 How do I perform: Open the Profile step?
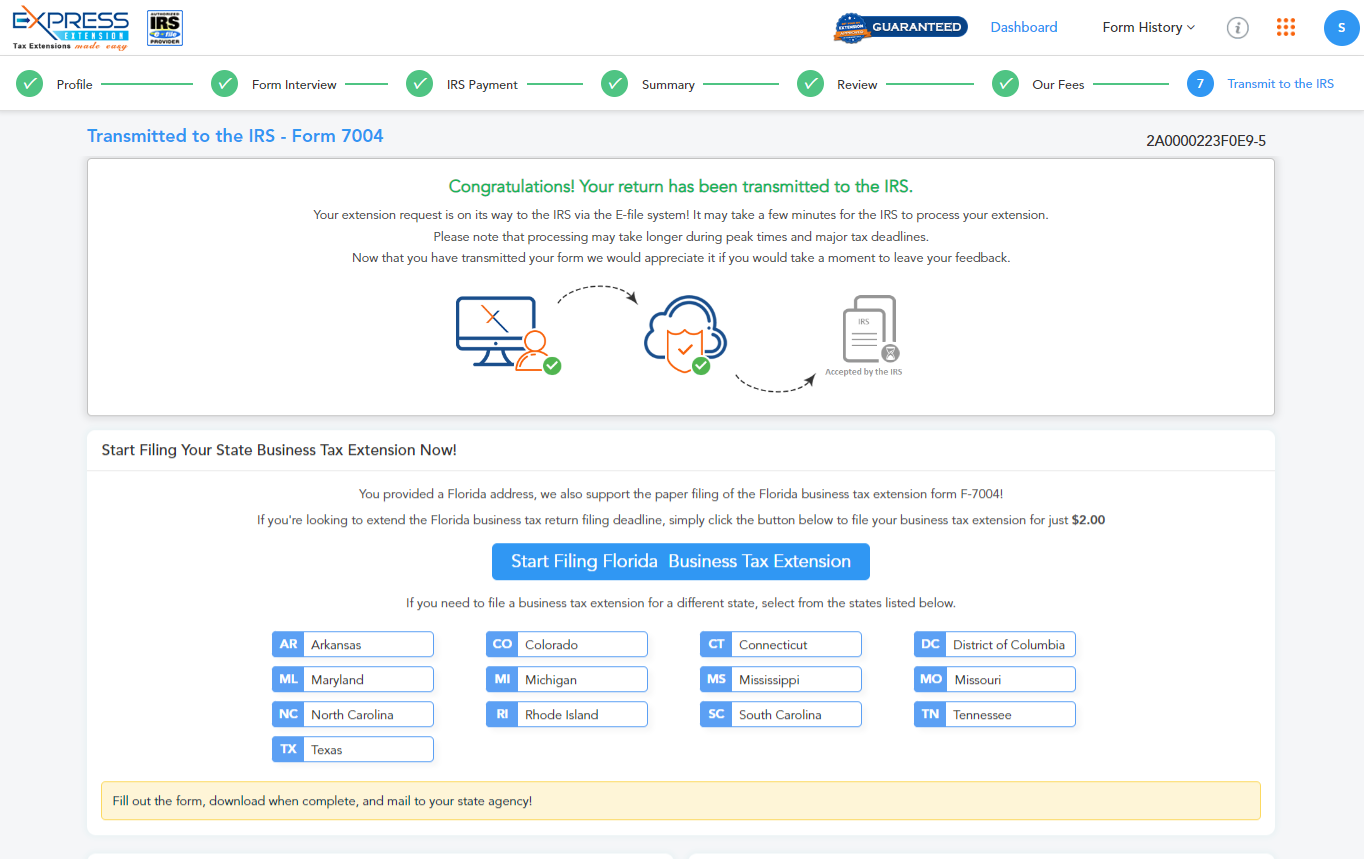click(x=75, y=85)
